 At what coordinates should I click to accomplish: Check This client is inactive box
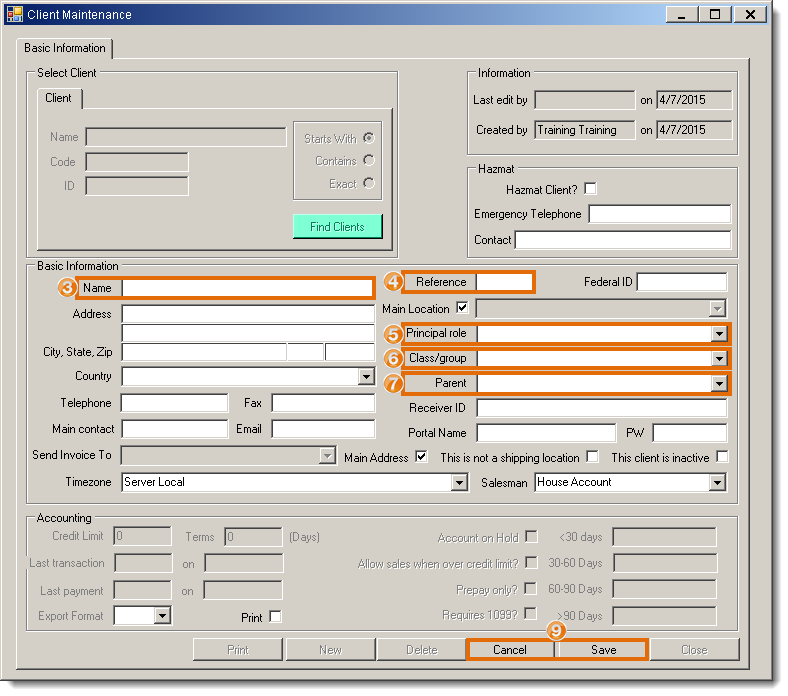click(x=722, y=457)
